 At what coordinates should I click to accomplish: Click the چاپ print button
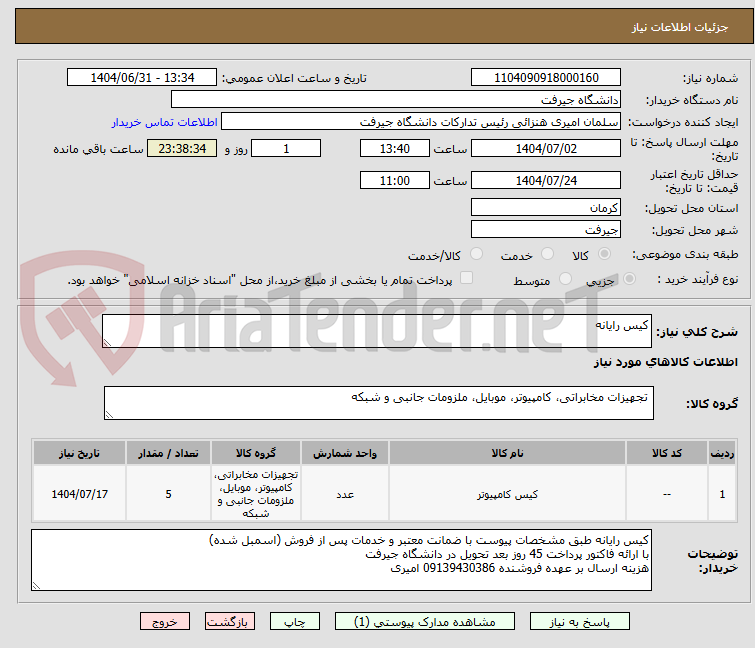[295, 622]
